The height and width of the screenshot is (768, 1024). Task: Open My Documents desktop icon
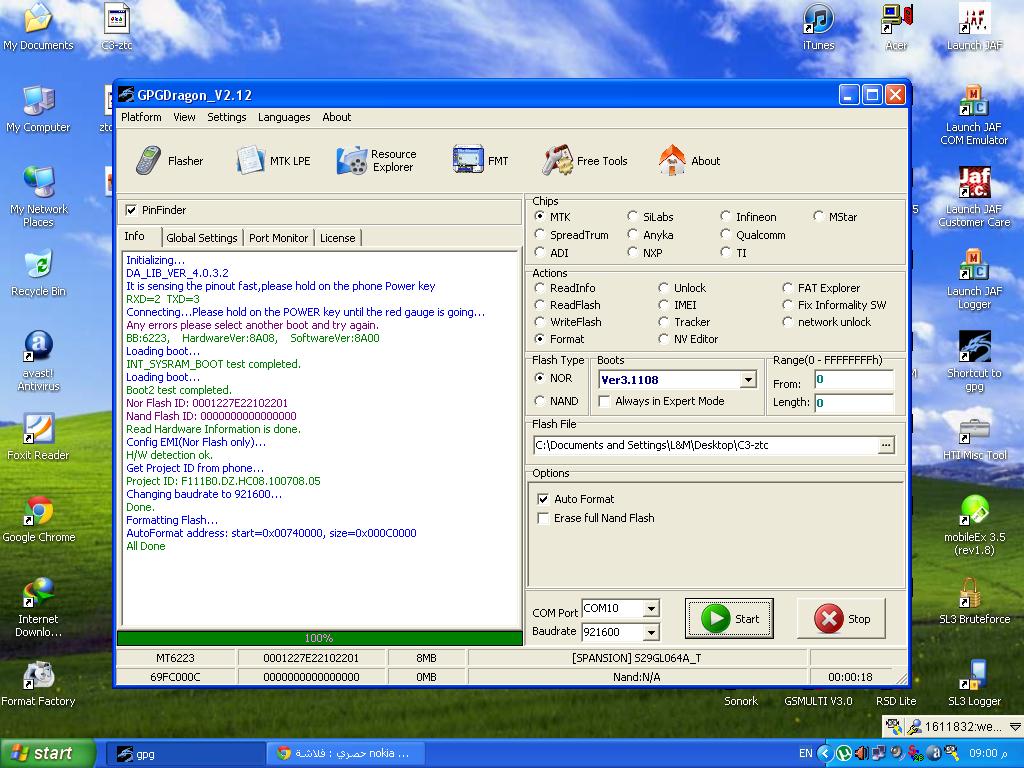pyautogui.click(x=38, y=26)
